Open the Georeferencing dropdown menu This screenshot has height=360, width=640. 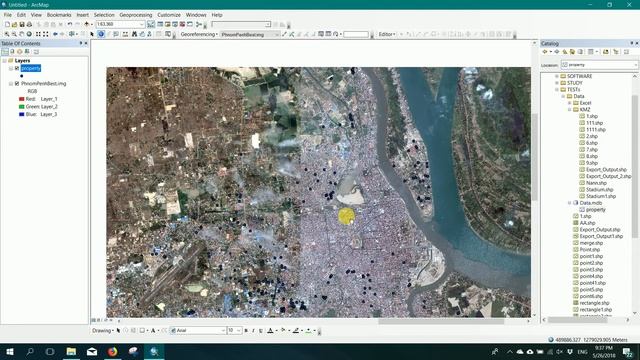point(198,34)
